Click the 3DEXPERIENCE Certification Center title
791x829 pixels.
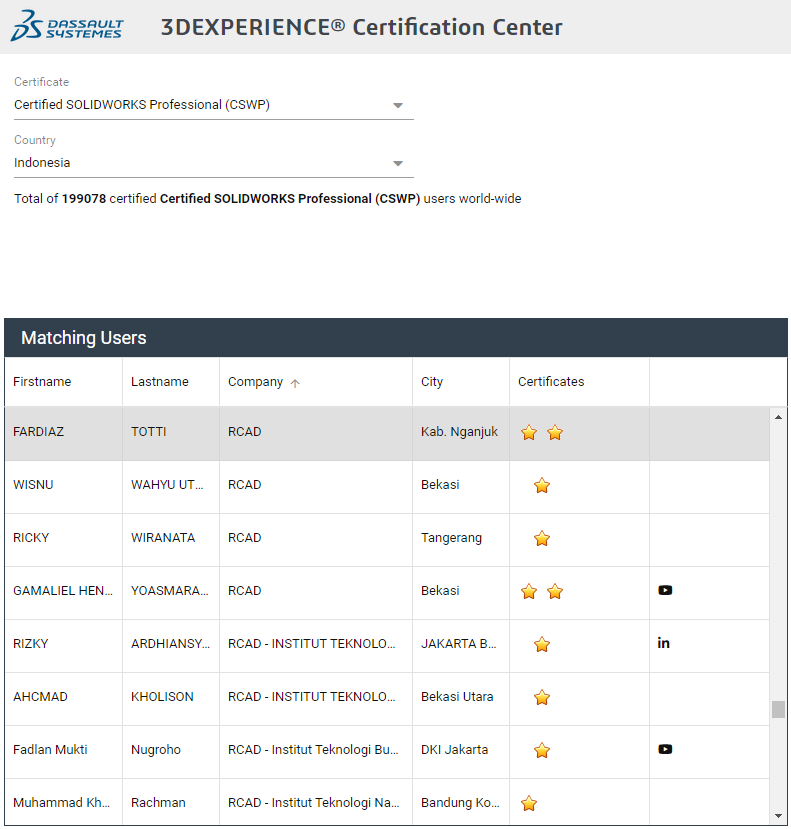click(362, 27)
